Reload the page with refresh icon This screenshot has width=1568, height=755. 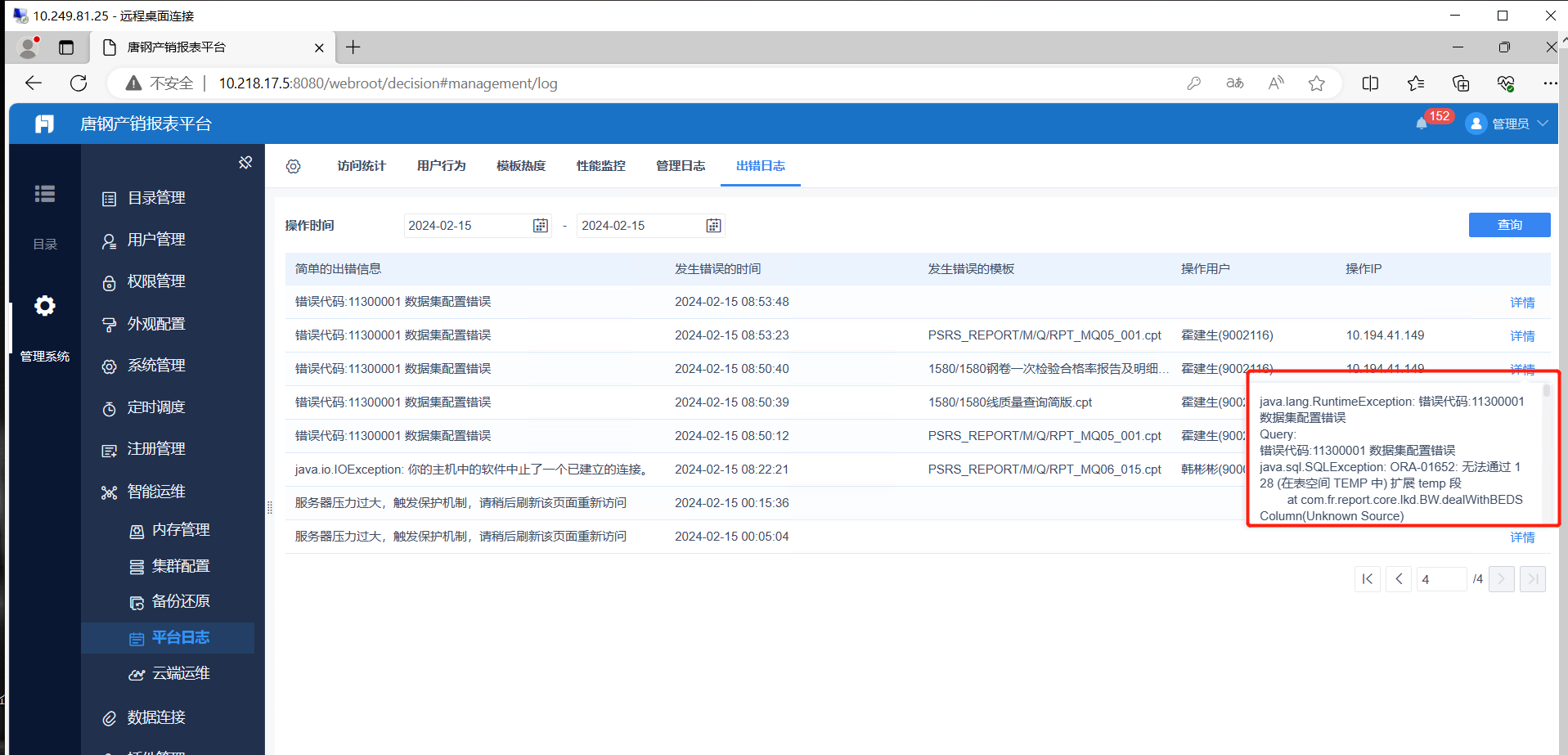[x=79, y=83]
